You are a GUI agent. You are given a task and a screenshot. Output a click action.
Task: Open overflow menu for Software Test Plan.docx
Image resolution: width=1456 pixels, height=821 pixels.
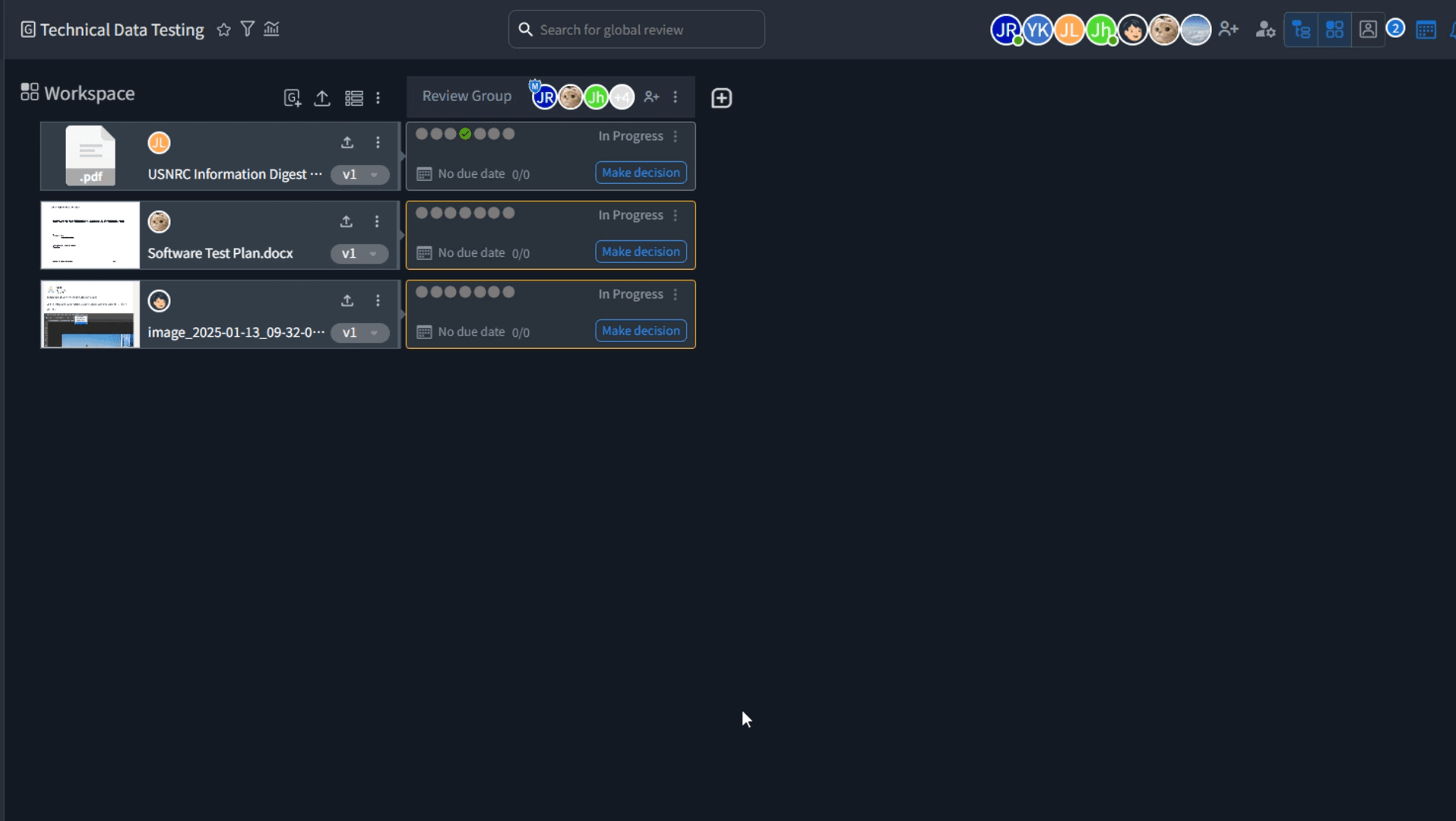click(378, 221)
